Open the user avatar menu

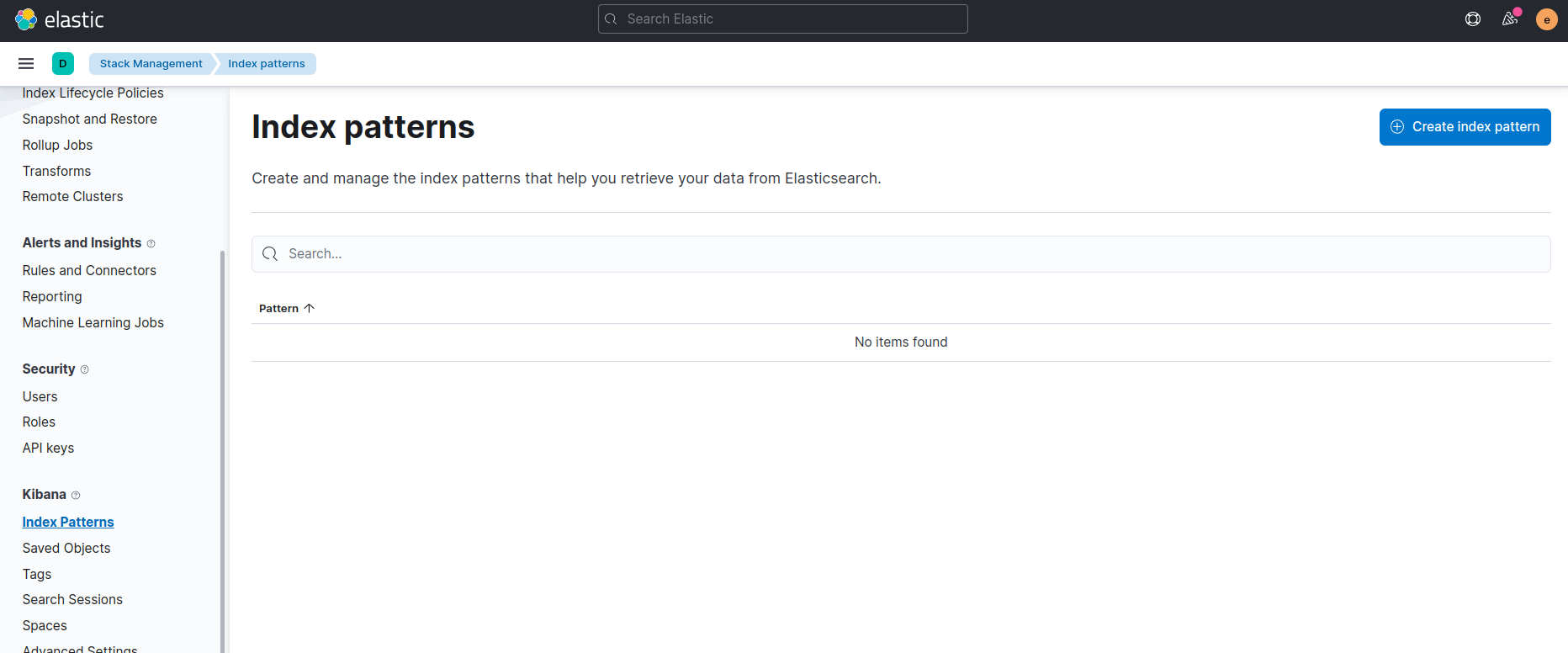1547,19
